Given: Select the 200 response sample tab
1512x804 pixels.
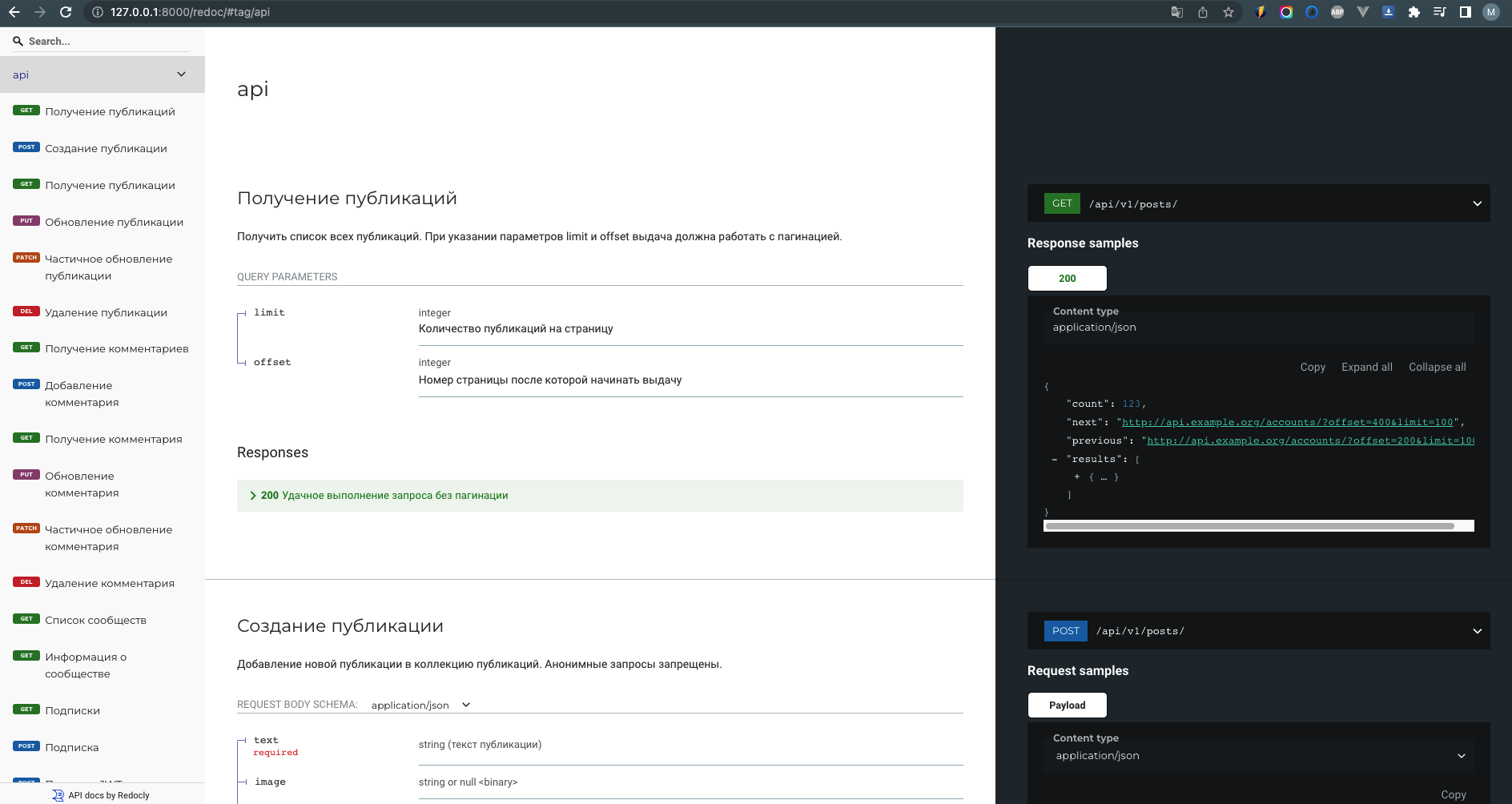Looking at the screenshot, I should tap(1067, 279).
